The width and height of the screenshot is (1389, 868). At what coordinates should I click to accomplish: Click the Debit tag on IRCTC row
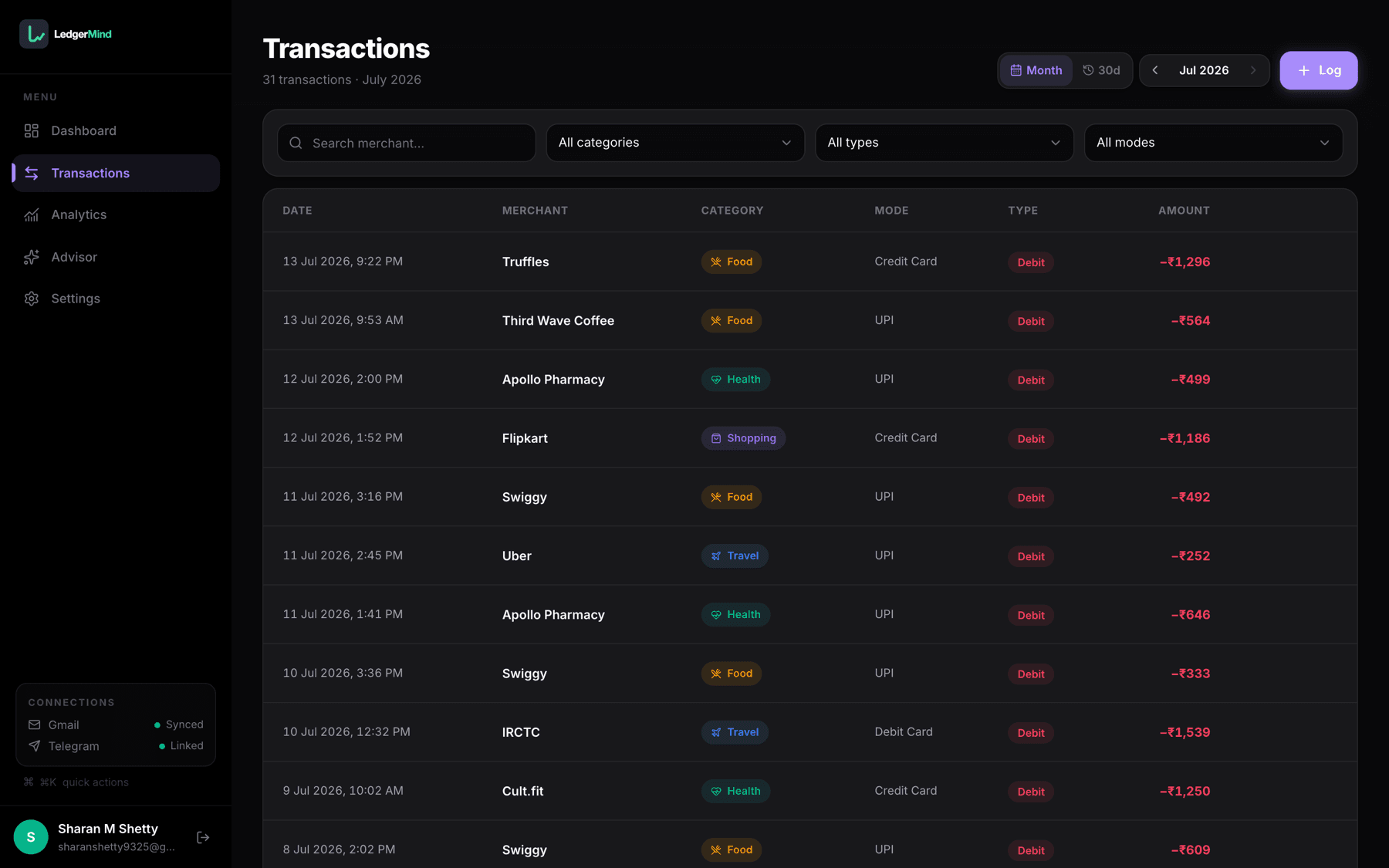tap(1030, 733)
